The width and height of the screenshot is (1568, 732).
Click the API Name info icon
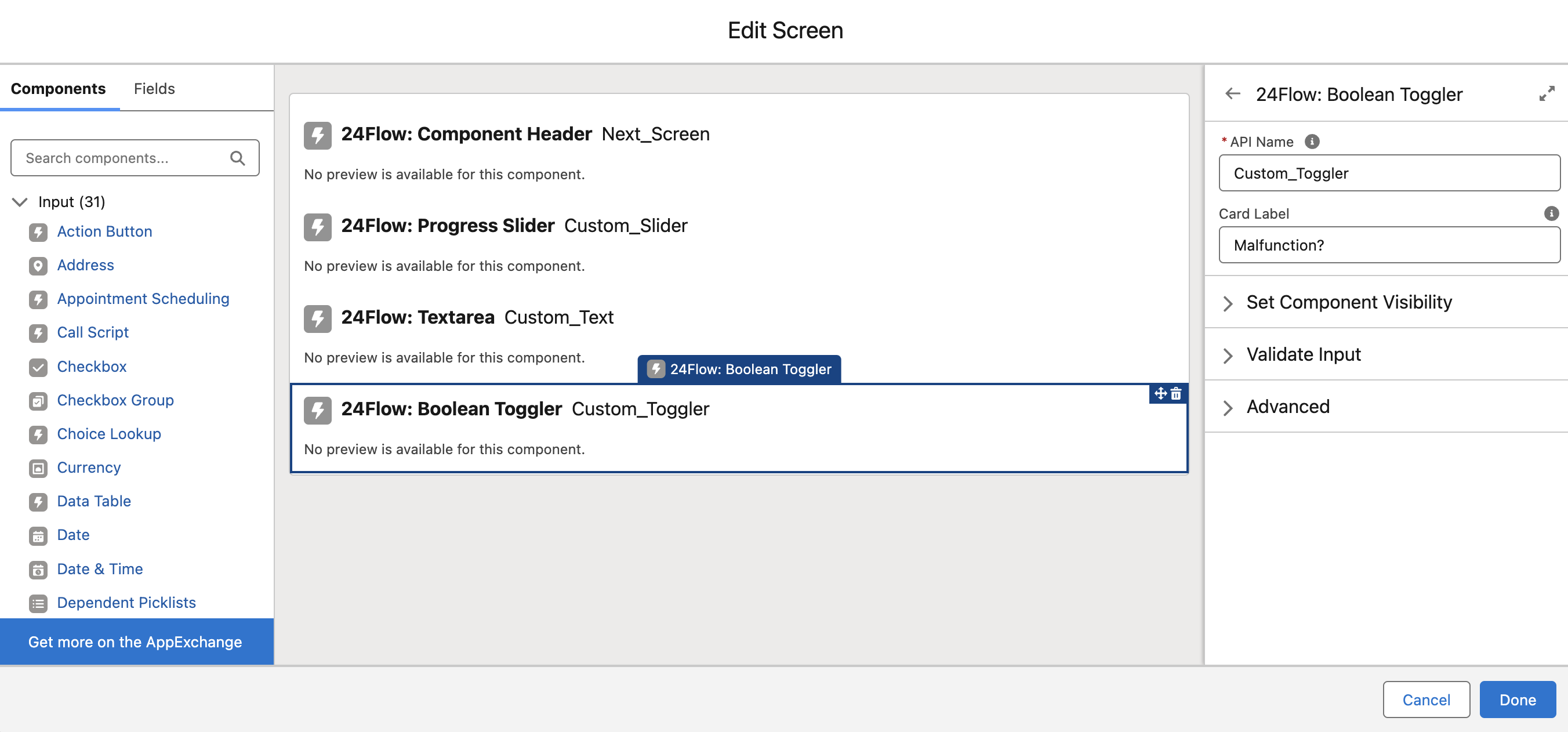1312,142
